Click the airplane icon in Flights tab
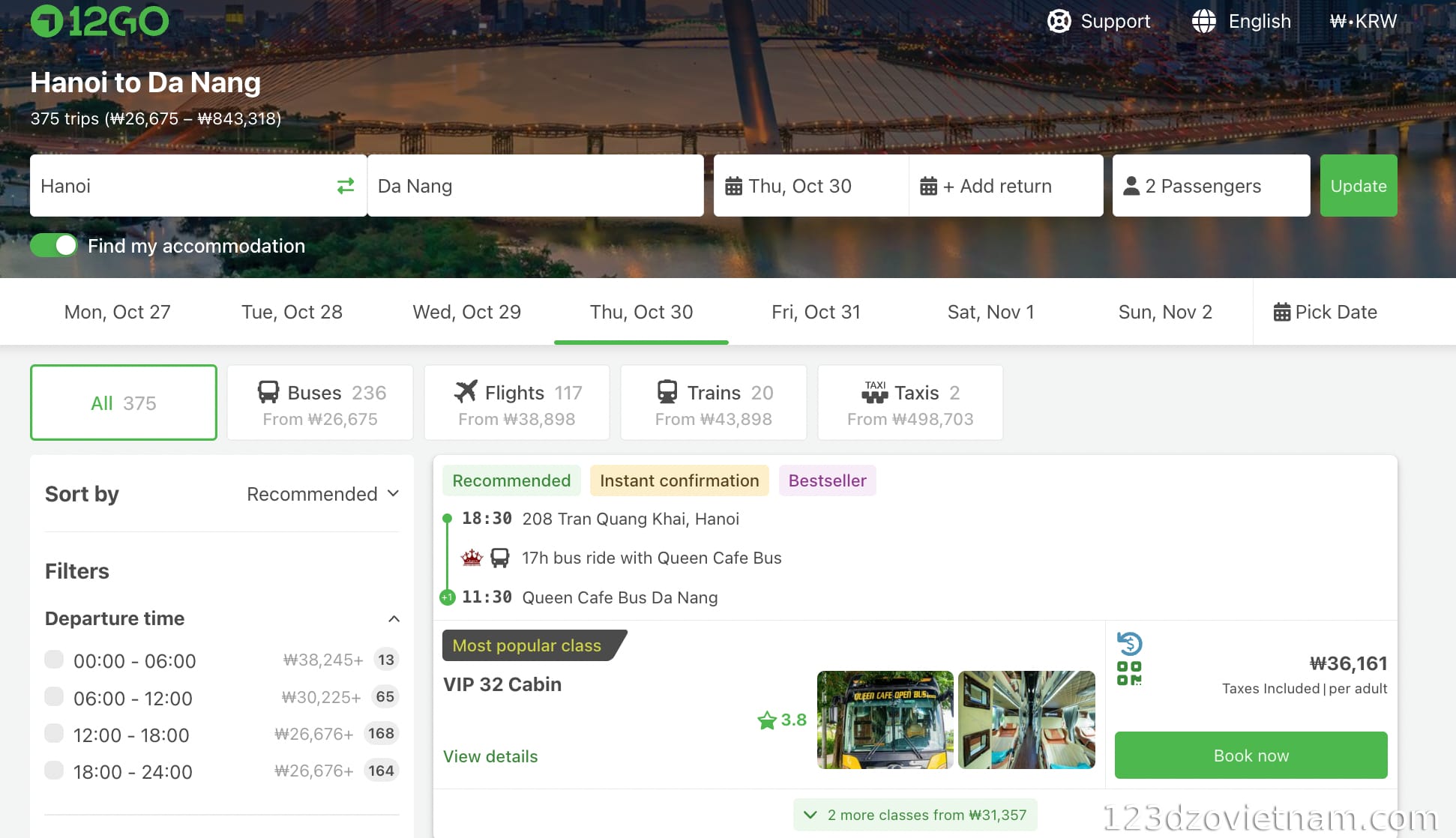Image resolution: width=1456 pixels, height=838 pixels. [x=466, y=391]
